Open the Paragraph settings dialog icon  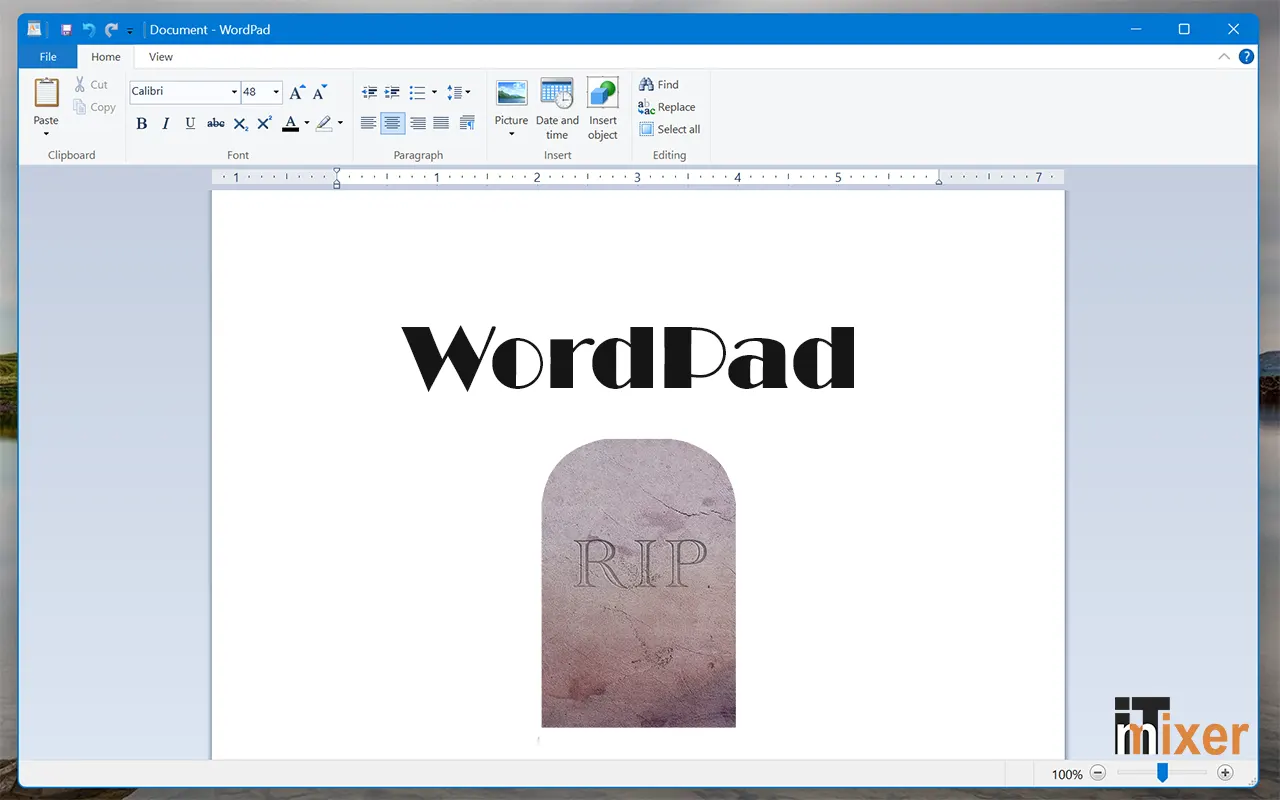pos(467,123)
